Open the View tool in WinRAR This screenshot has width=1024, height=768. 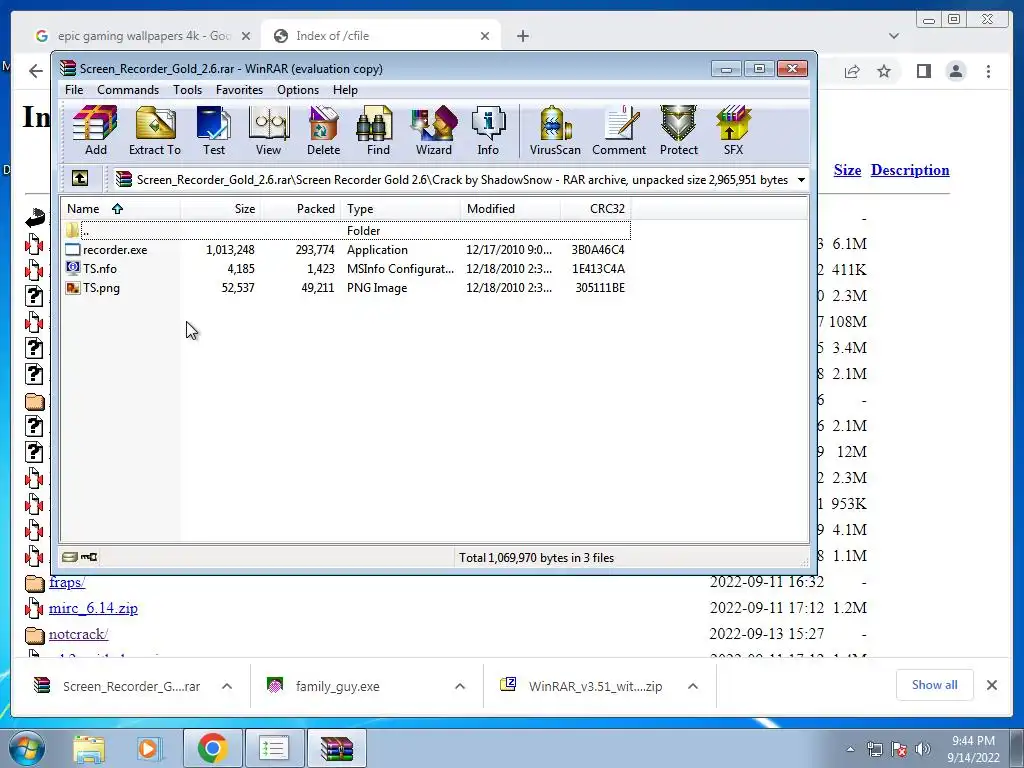(x=268, y=131)
